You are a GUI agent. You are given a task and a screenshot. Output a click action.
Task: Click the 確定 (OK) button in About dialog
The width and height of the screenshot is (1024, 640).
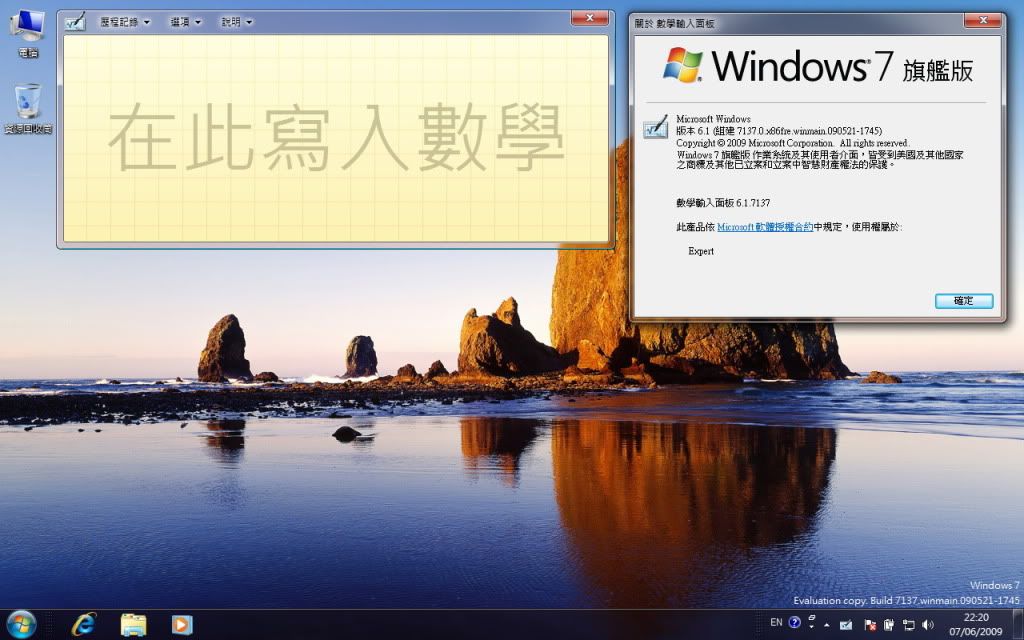pyautogui.click(x=964, y=301)
